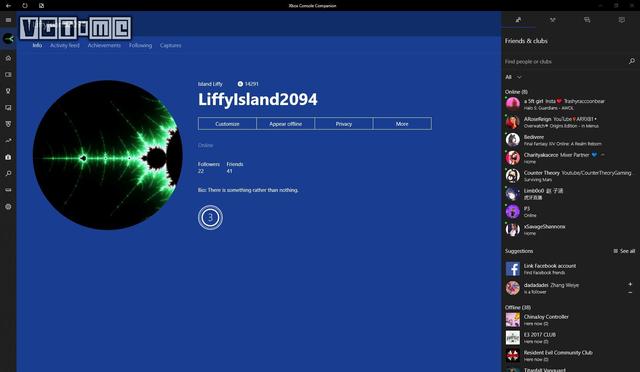Viewport: 640px width, 372px height.
Task: Click the gamerscore icon next to 14291
Action: pyautogui.click(x=240, y=84)
